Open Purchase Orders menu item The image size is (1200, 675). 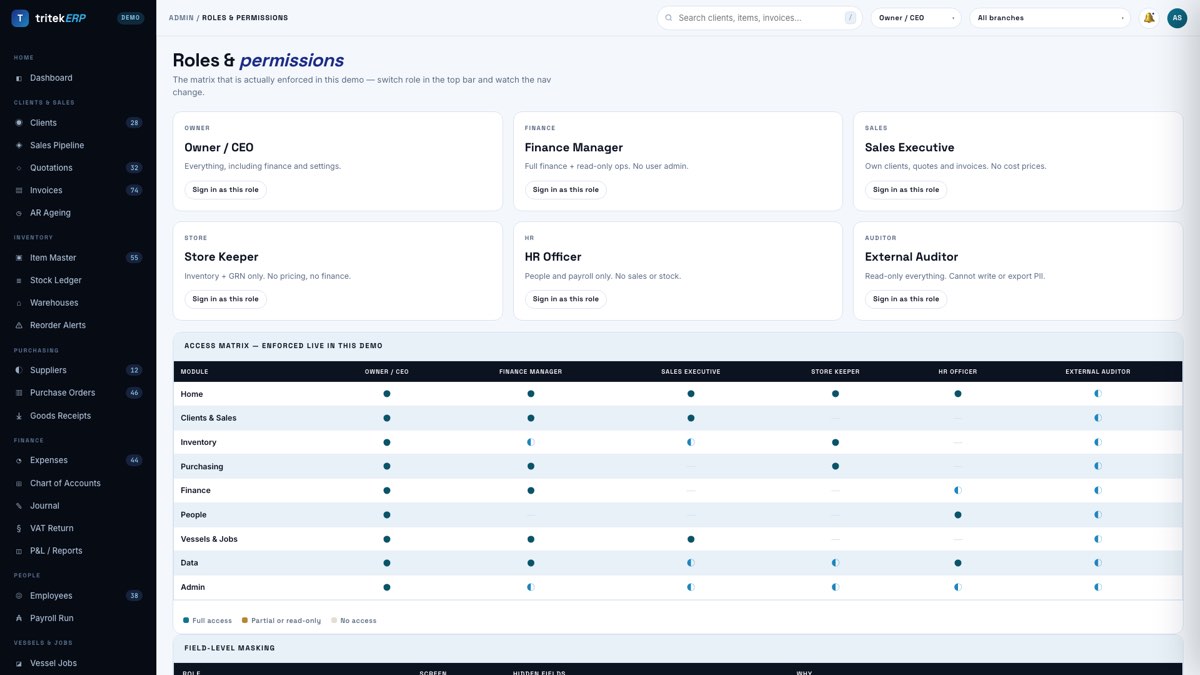pos(78,393)
